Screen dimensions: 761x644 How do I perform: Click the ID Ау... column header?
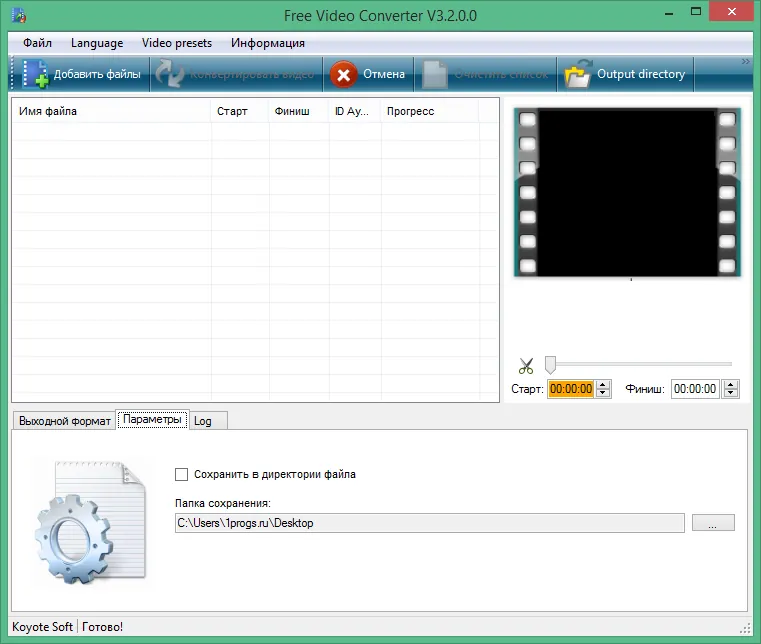[355, 111]
